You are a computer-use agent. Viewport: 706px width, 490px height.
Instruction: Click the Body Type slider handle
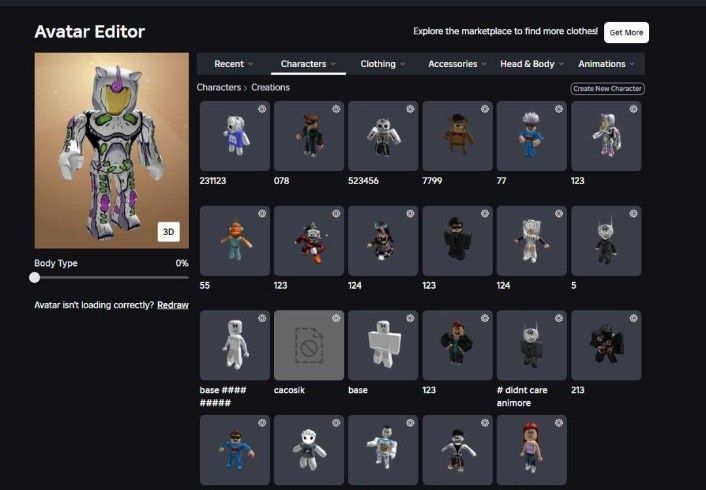35,277
